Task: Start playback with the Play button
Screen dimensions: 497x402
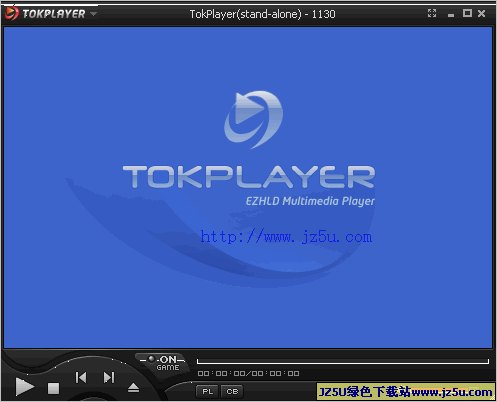Action: point(24,387)
